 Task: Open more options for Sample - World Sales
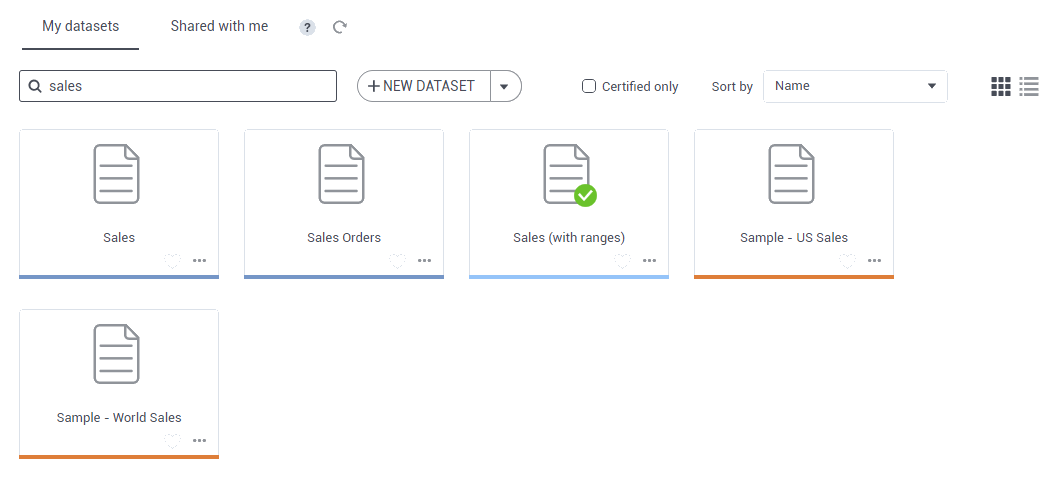200,440
